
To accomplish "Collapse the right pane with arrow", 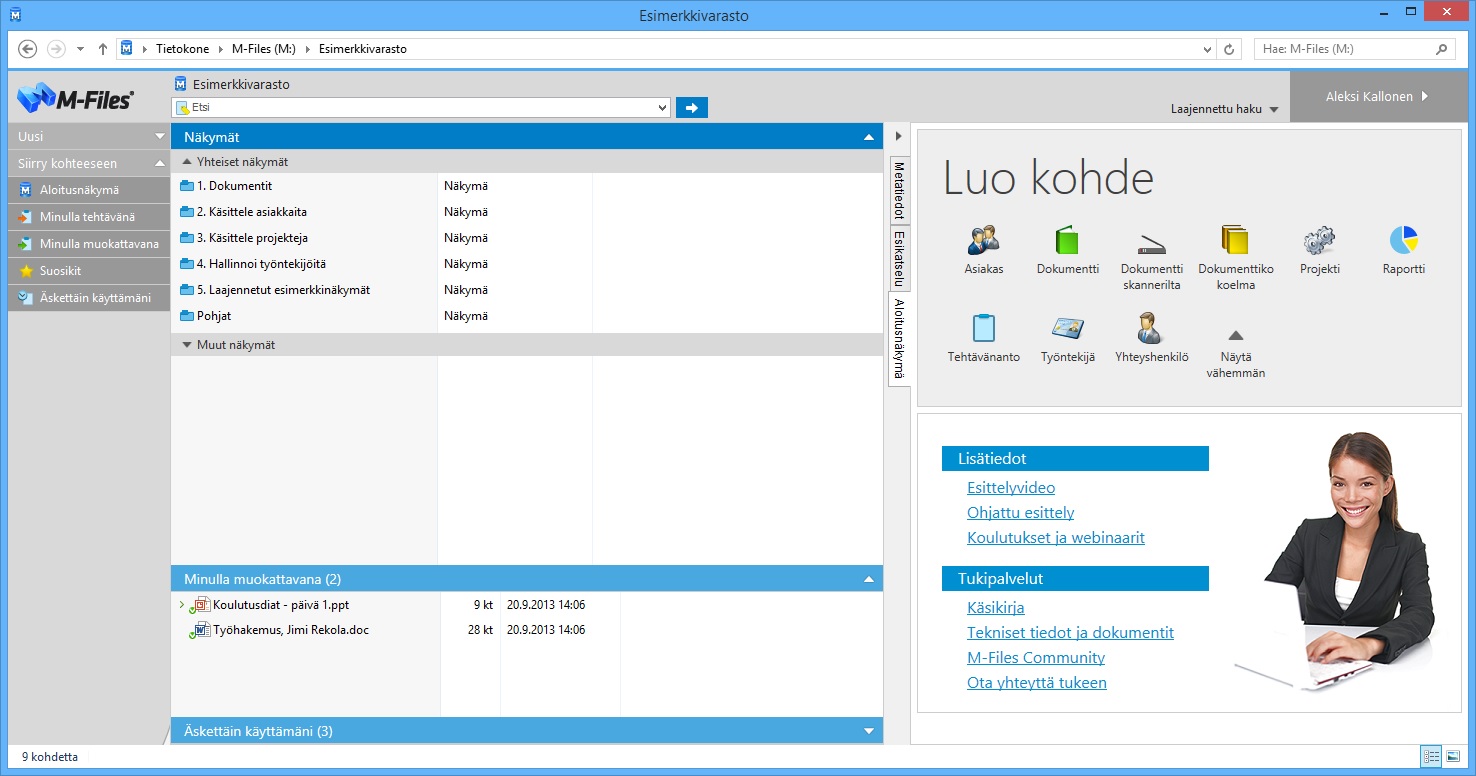I will (x=898, y=136).
